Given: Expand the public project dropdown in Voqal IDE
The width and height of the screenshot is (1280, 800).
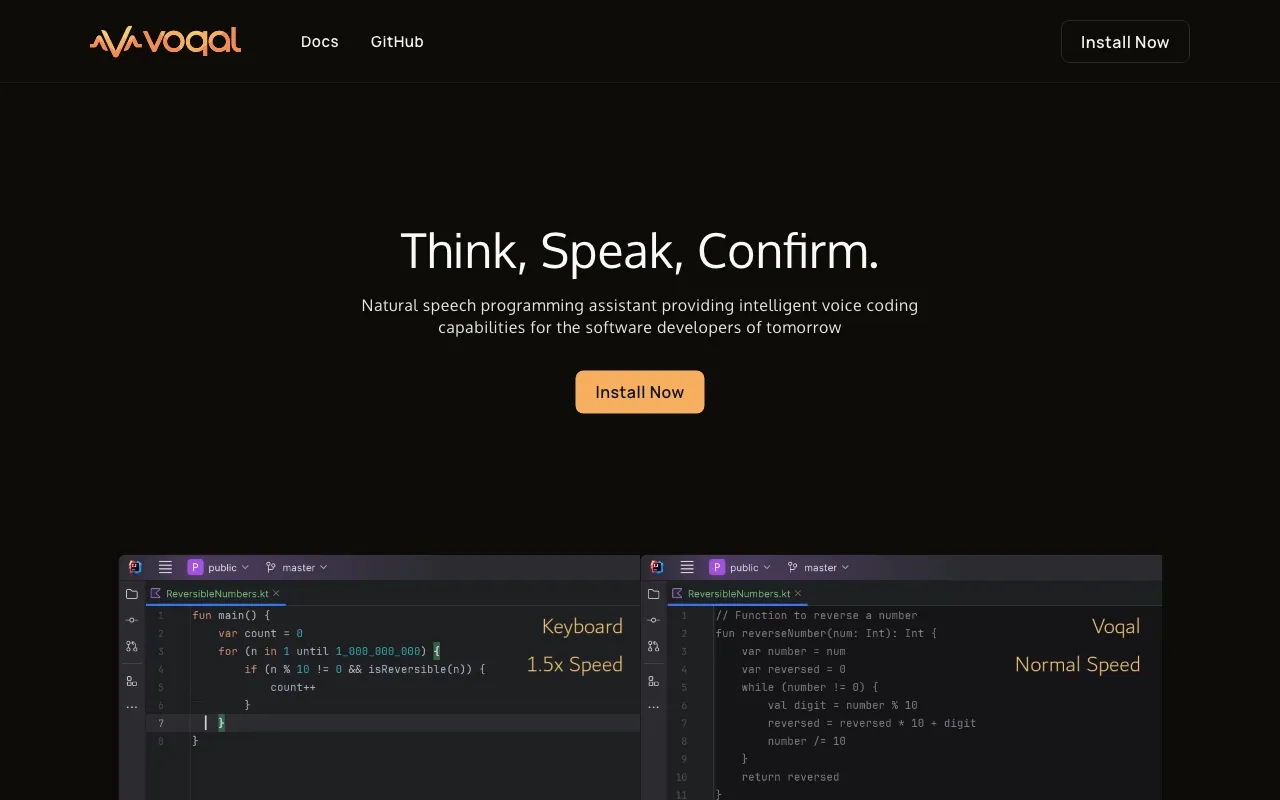Looking at the screenshot, I should [751, 567].
